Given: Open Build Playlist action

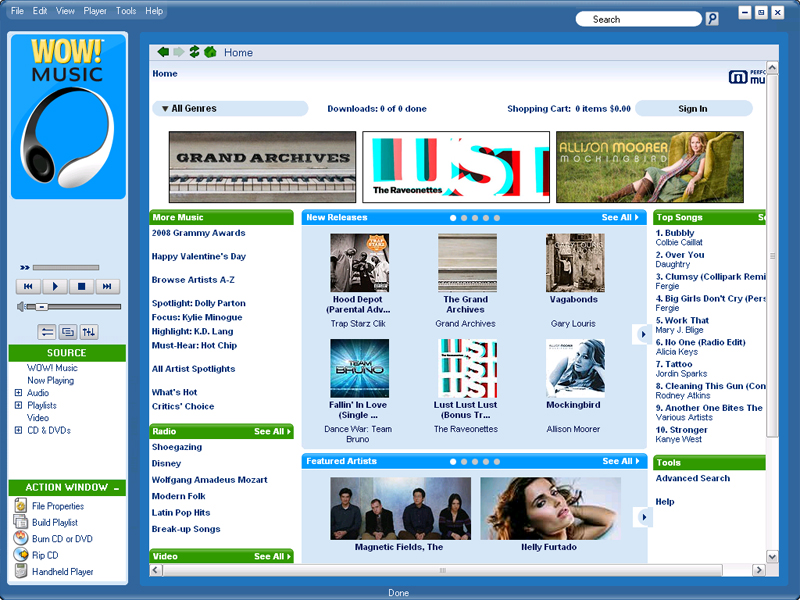Looking at the screenshot, I should (46, 522).
